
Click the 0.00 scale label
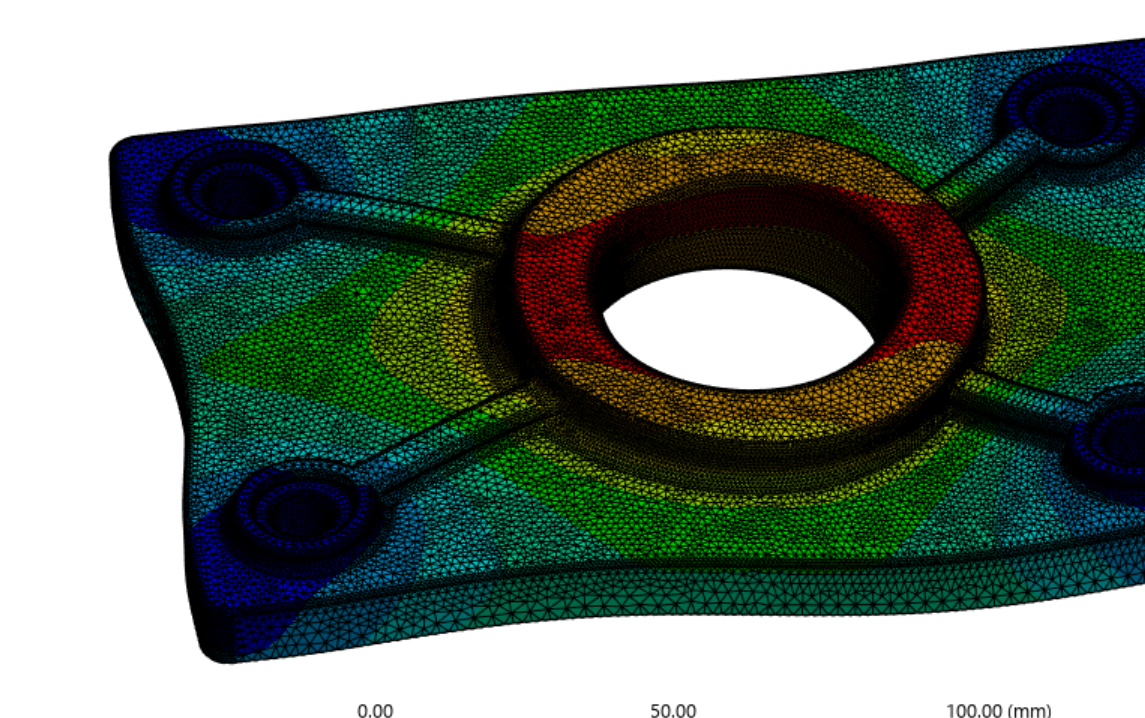375,710
